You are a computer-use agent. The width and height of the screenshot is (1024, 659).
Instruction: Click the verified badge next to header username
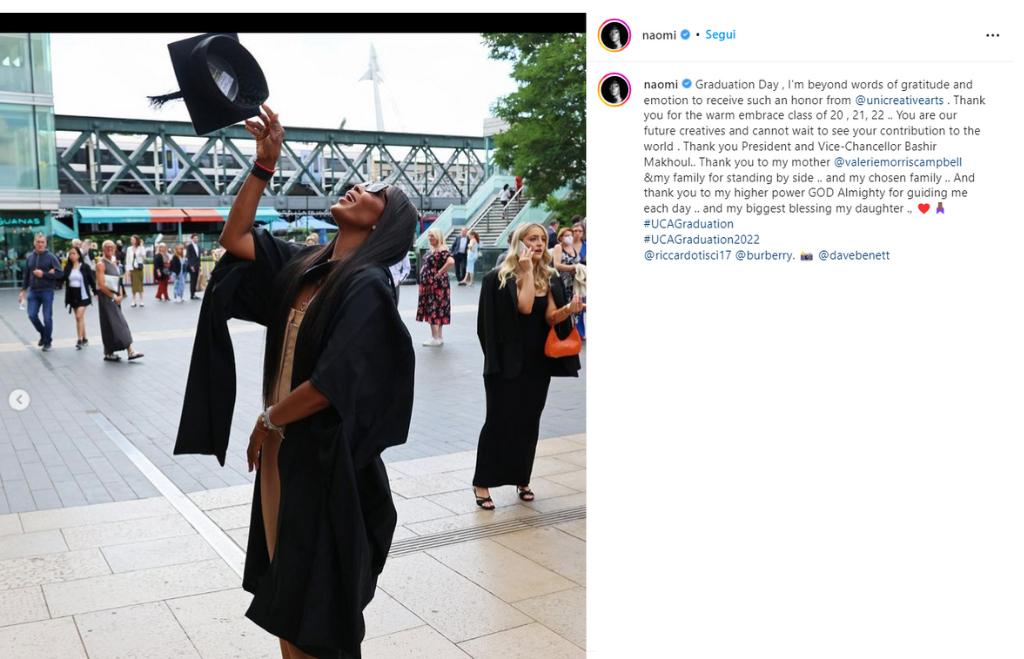click(685, 35)
